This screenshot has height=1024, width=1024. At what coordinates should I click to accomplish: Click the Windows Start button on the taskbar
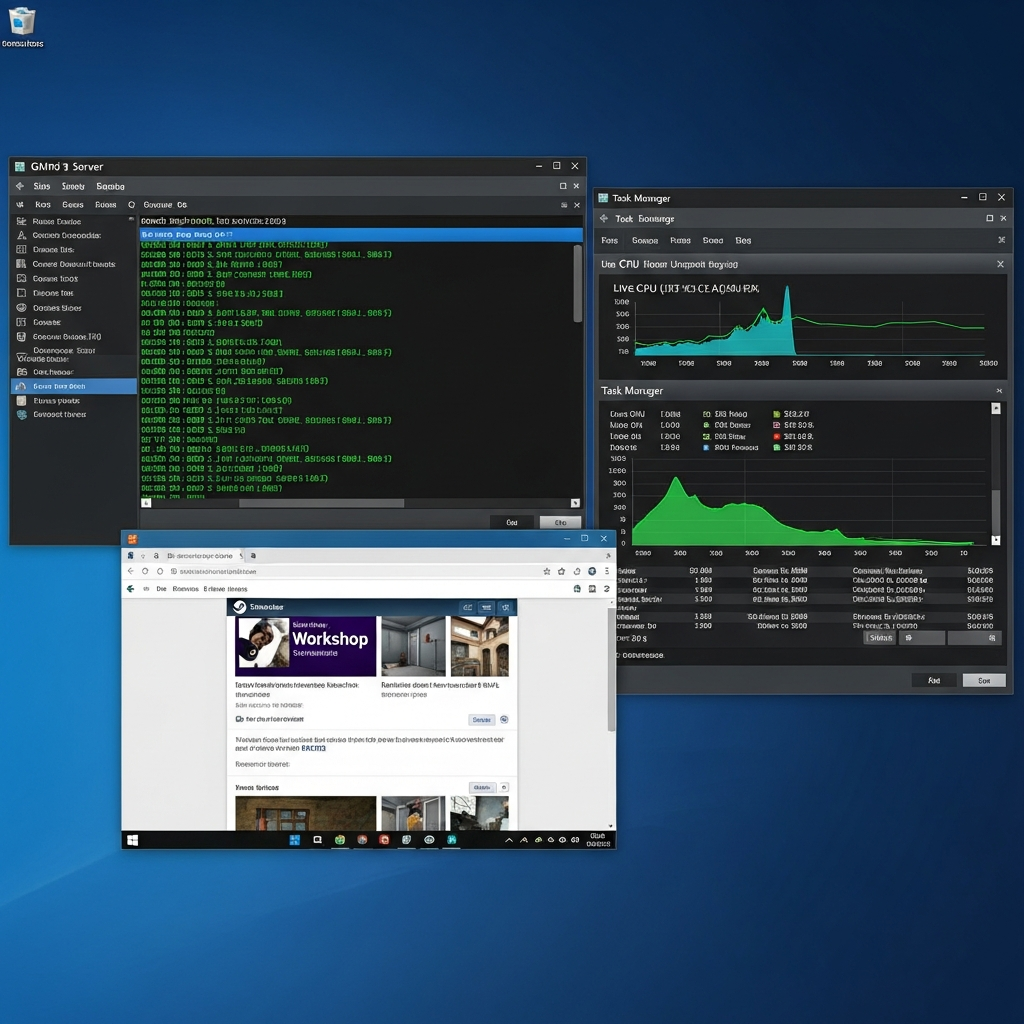[x=131, y=839]
